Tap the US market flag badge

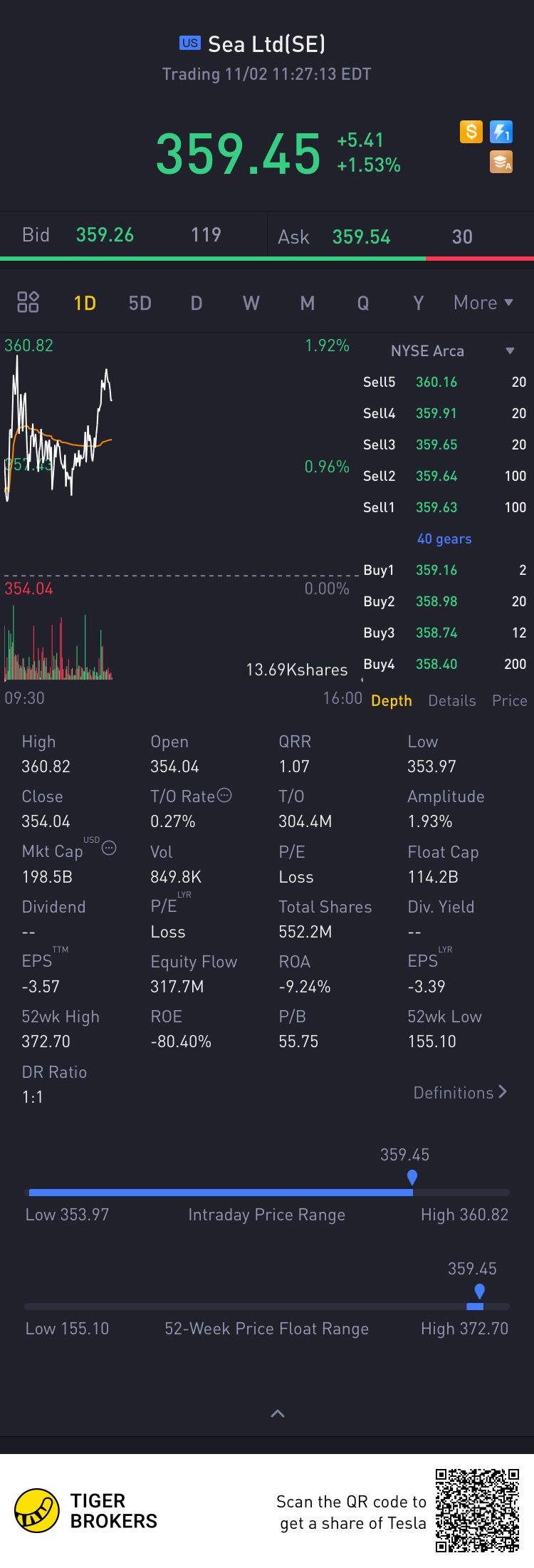[x=190, y=43]
